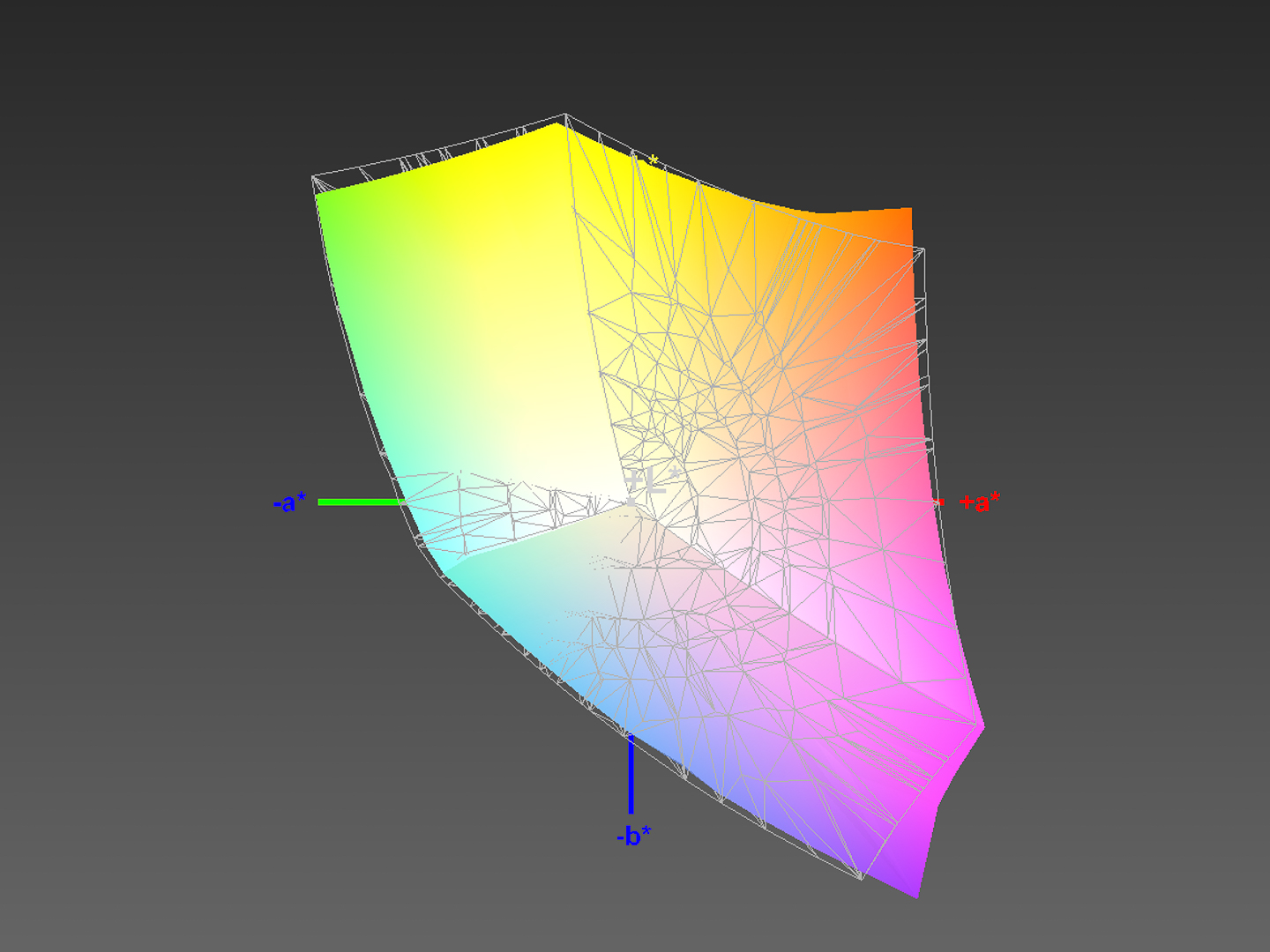Image resolution: width=1270 pixels, height=952 pixels.
Task: Click the blue -b* axis label
Action: click(x=633, y=835)
